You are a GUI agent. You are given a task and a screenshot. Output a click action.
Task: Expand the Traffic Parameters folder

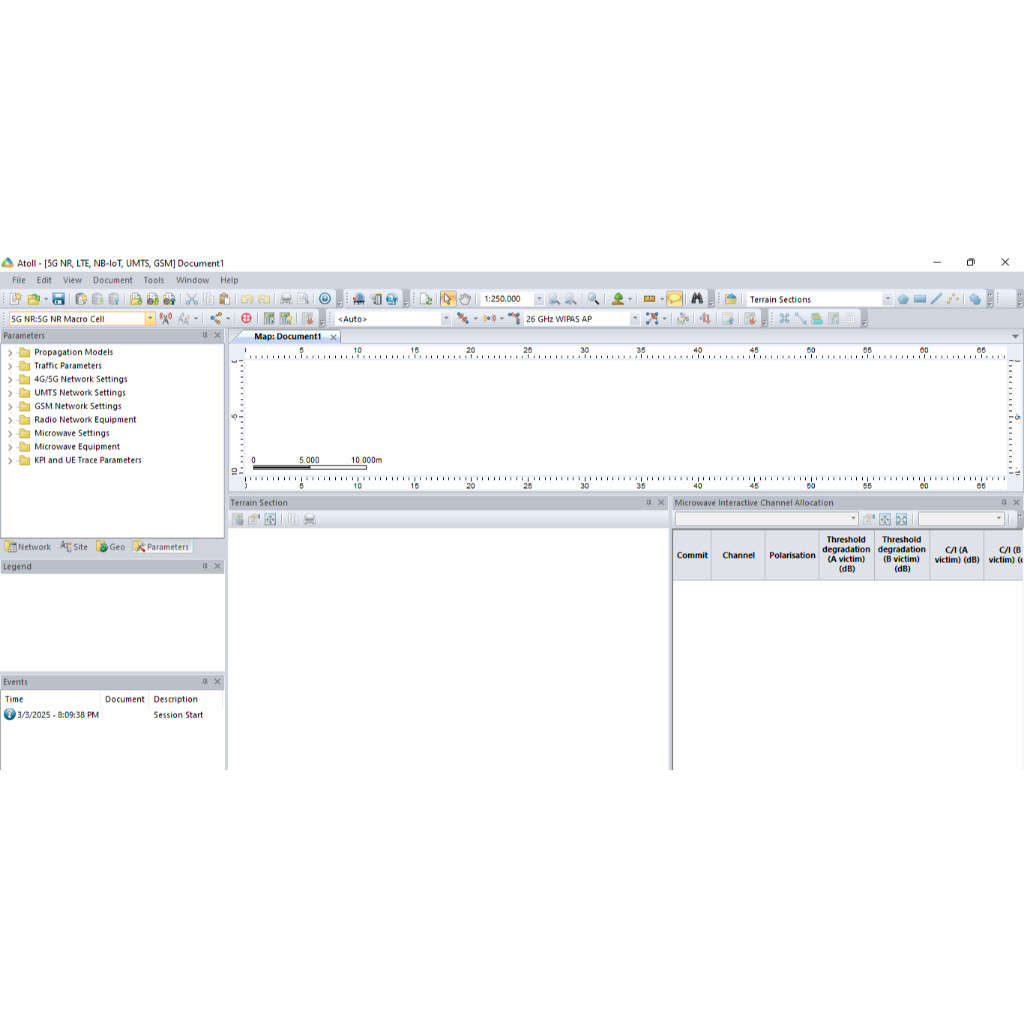10,366
